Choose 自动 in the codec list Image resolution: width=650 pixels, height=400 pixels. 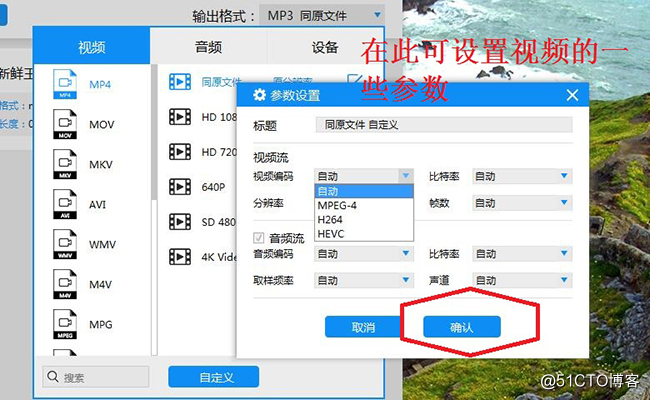(364, 191)
